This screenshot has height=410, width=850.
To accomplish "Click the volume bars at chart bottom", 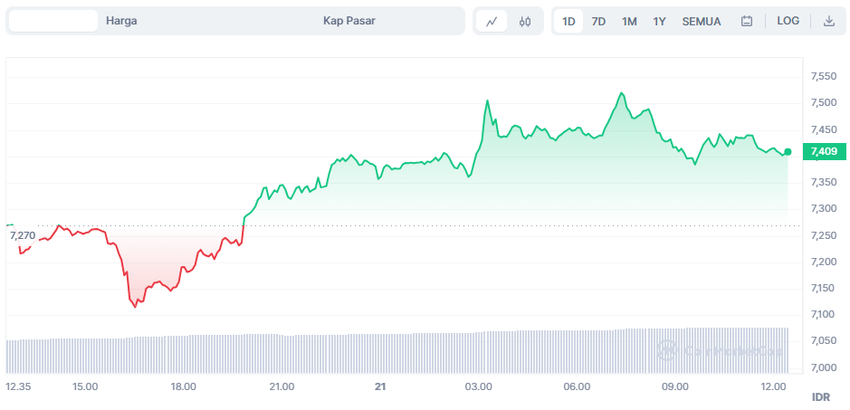I will tap(400, 352).
